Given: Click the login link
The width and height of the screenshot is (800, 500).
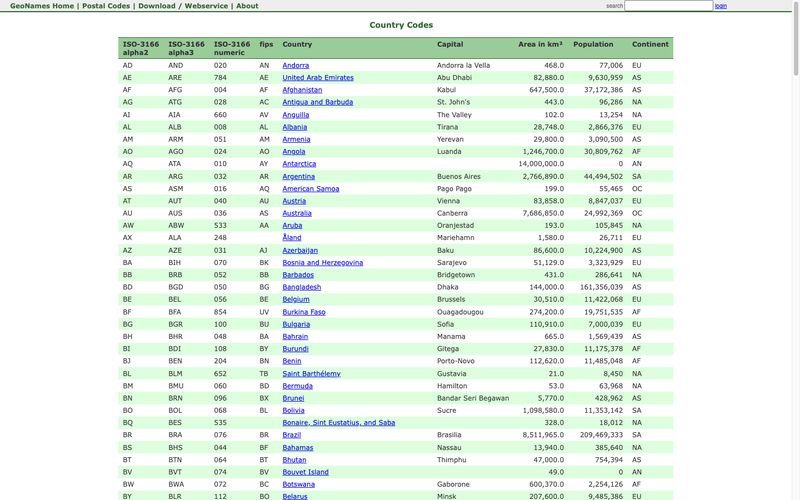Looking at the screenshot, I should click(x=721, y=6).
